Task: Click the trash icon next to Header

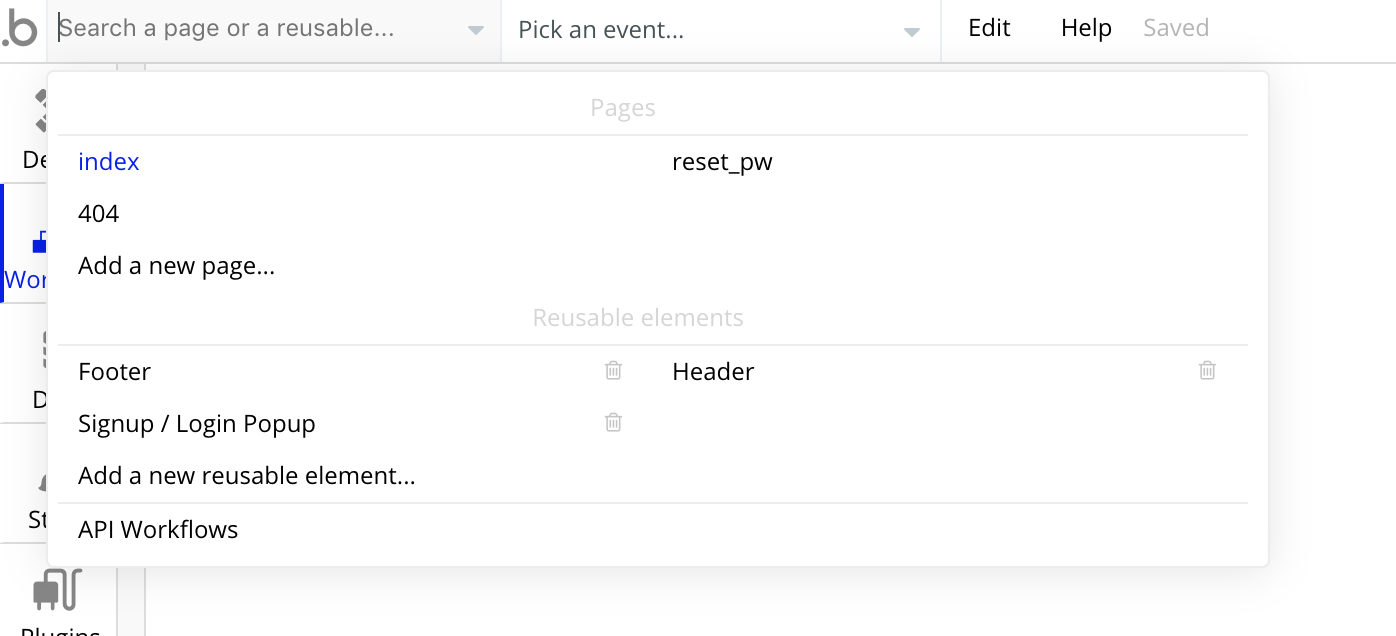Action: pyautogui.click(x=1207, y=371)
